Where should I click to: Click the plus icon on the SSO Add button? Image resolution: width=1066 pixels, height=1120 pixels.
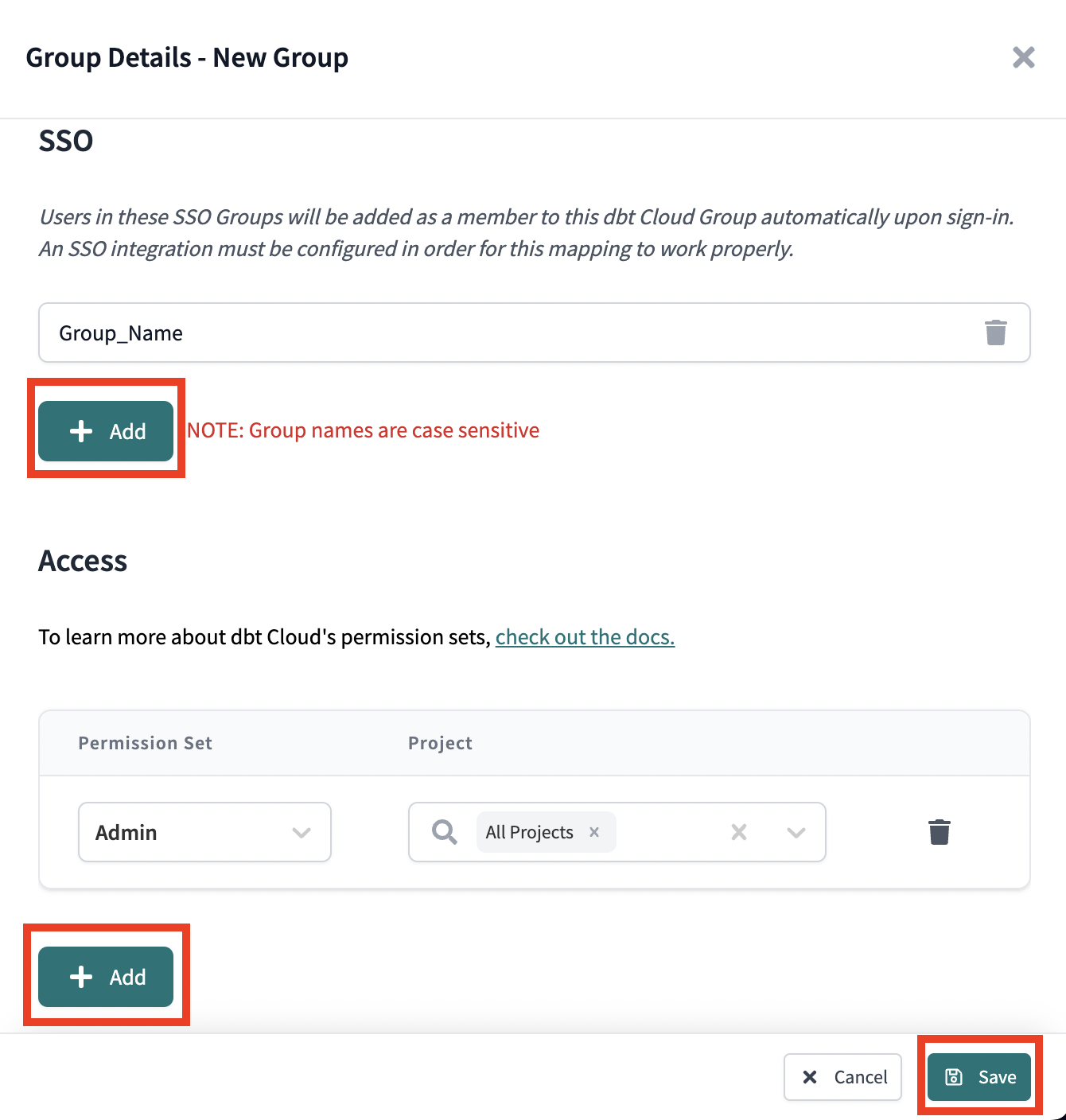point(80,430)
